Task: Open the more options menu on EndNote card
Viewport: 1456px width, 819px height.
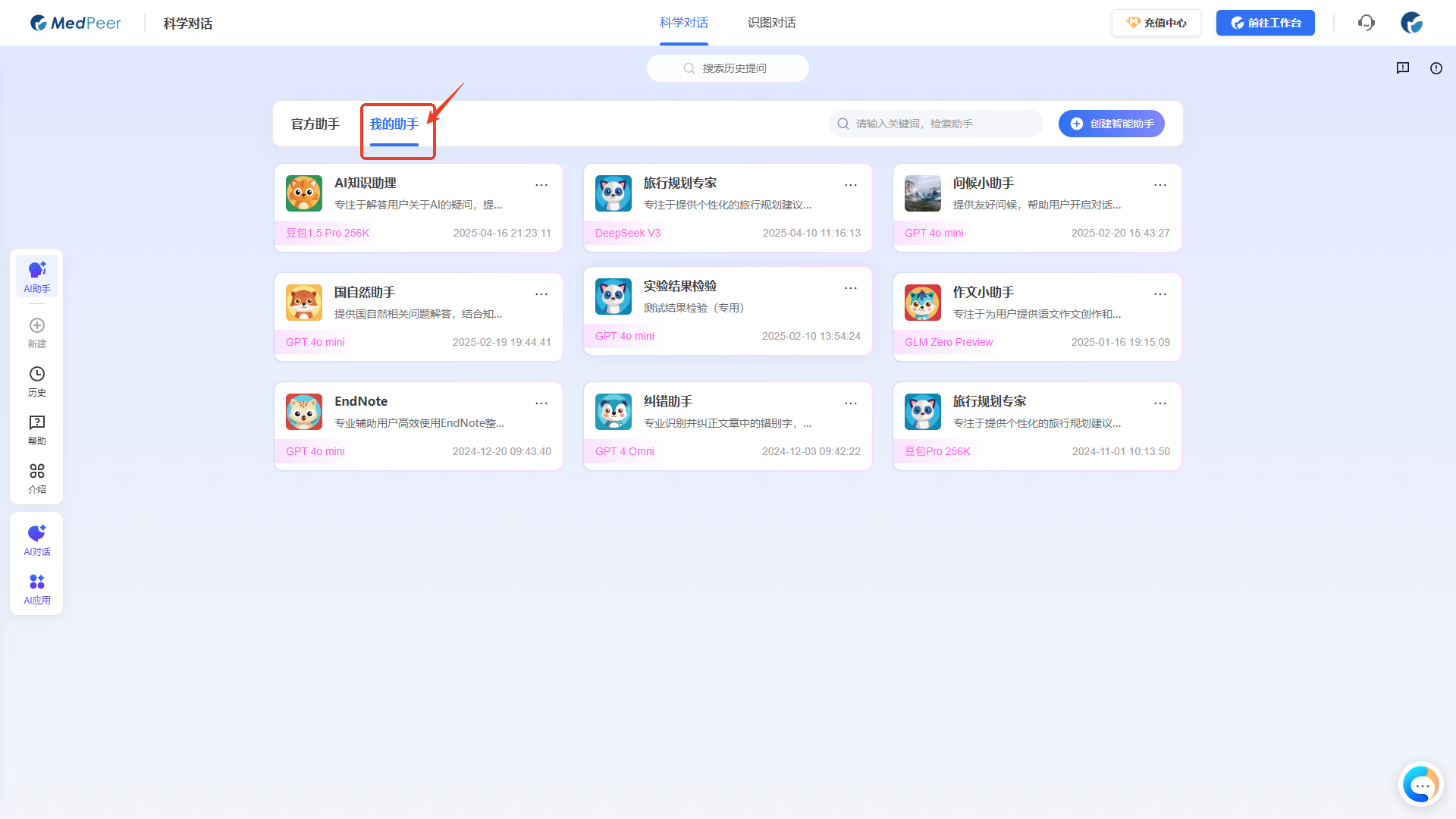Action: pyautogui.click(x=541, y=403)
